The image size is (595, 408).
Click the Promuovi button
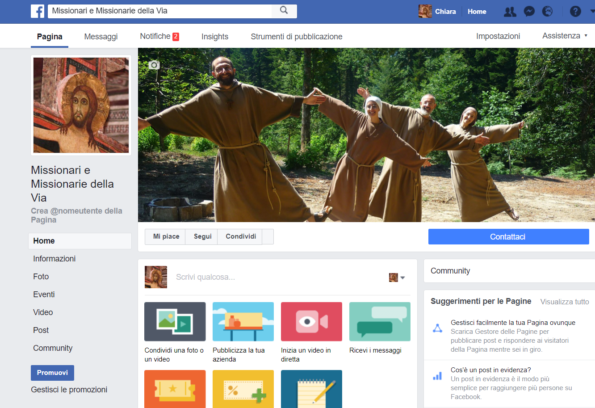(x=52, y=373)
